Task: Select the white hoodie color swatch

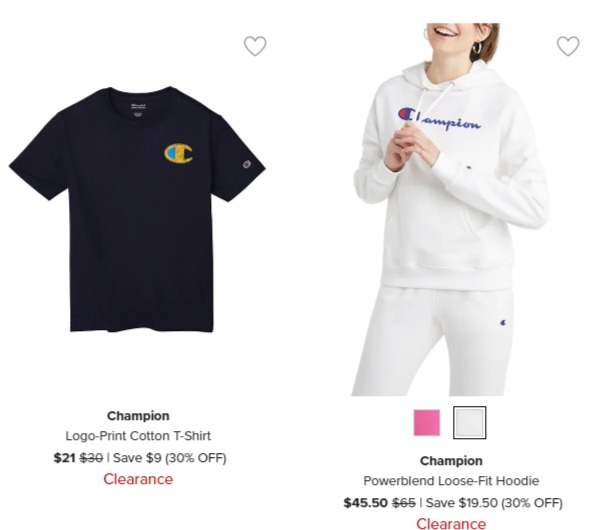Action: pyautogui.click(x=470, y=423)
